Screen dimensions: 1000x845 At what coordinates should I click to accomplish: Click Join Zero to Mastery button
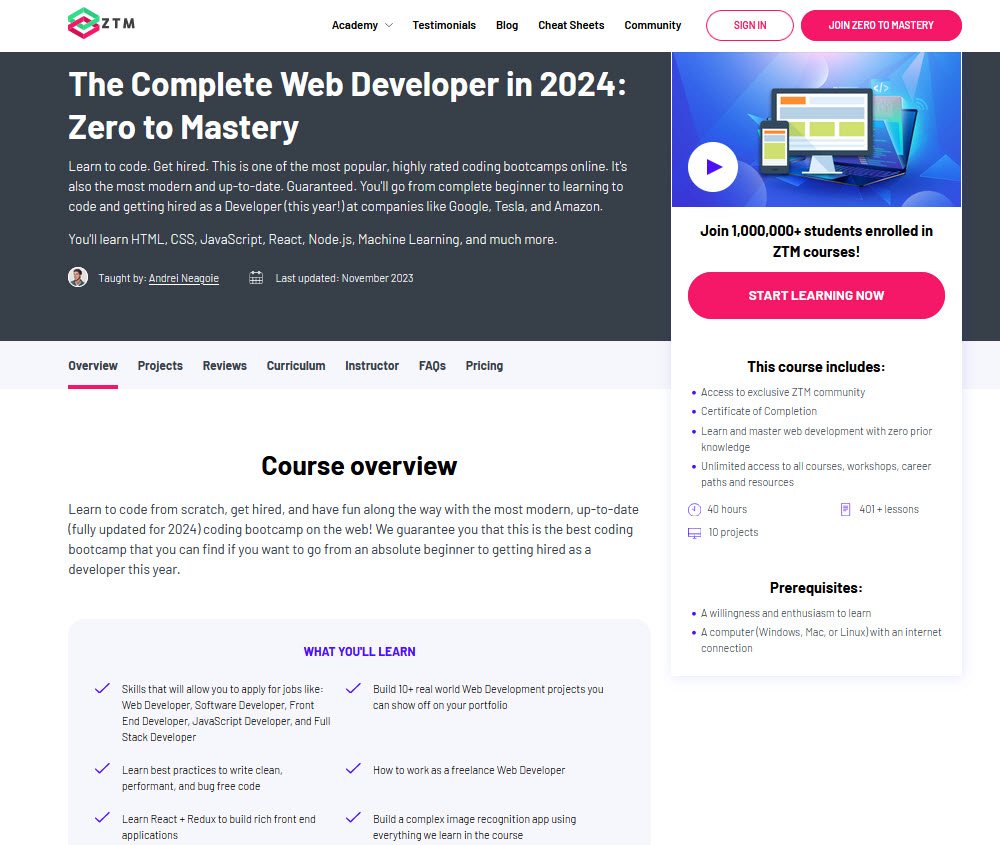(881, 26)
